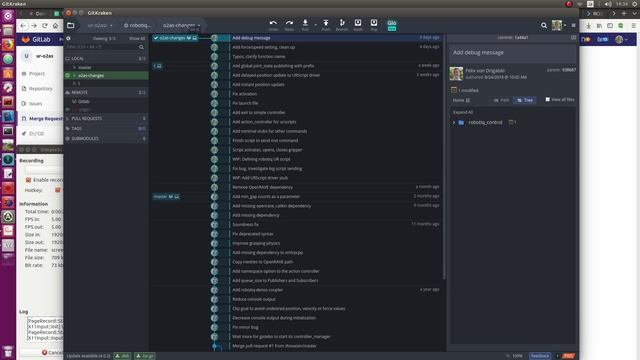Expand the TAGS section
Viewport: 640px width, 360px height.
106,129
